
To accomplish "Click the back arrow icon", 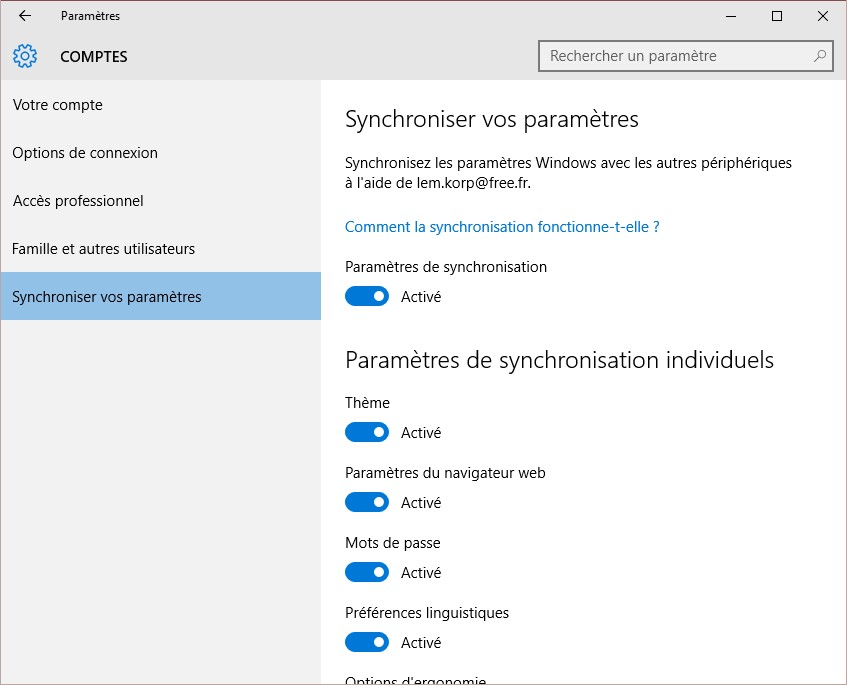I will [x=25, y=16].
